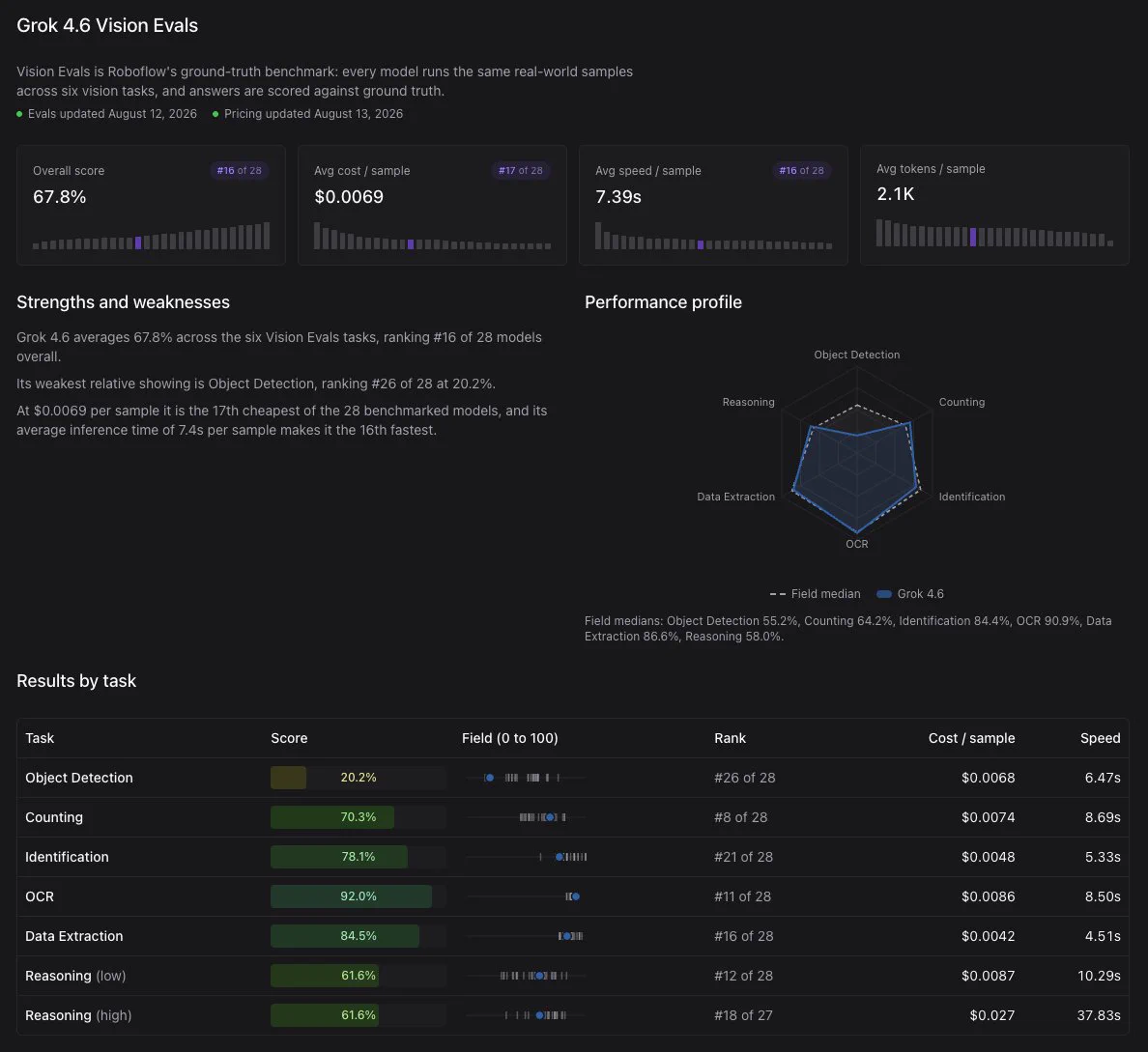Sort table by Cost / sample header
1148x1052 pixels.
[x=971, y=738]
